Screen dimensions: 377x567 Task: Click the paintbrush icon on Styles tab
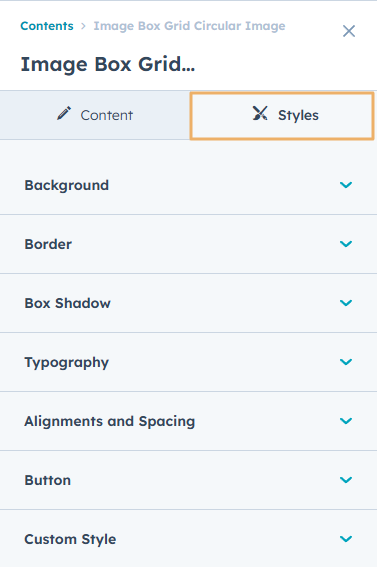pos(260,113)
